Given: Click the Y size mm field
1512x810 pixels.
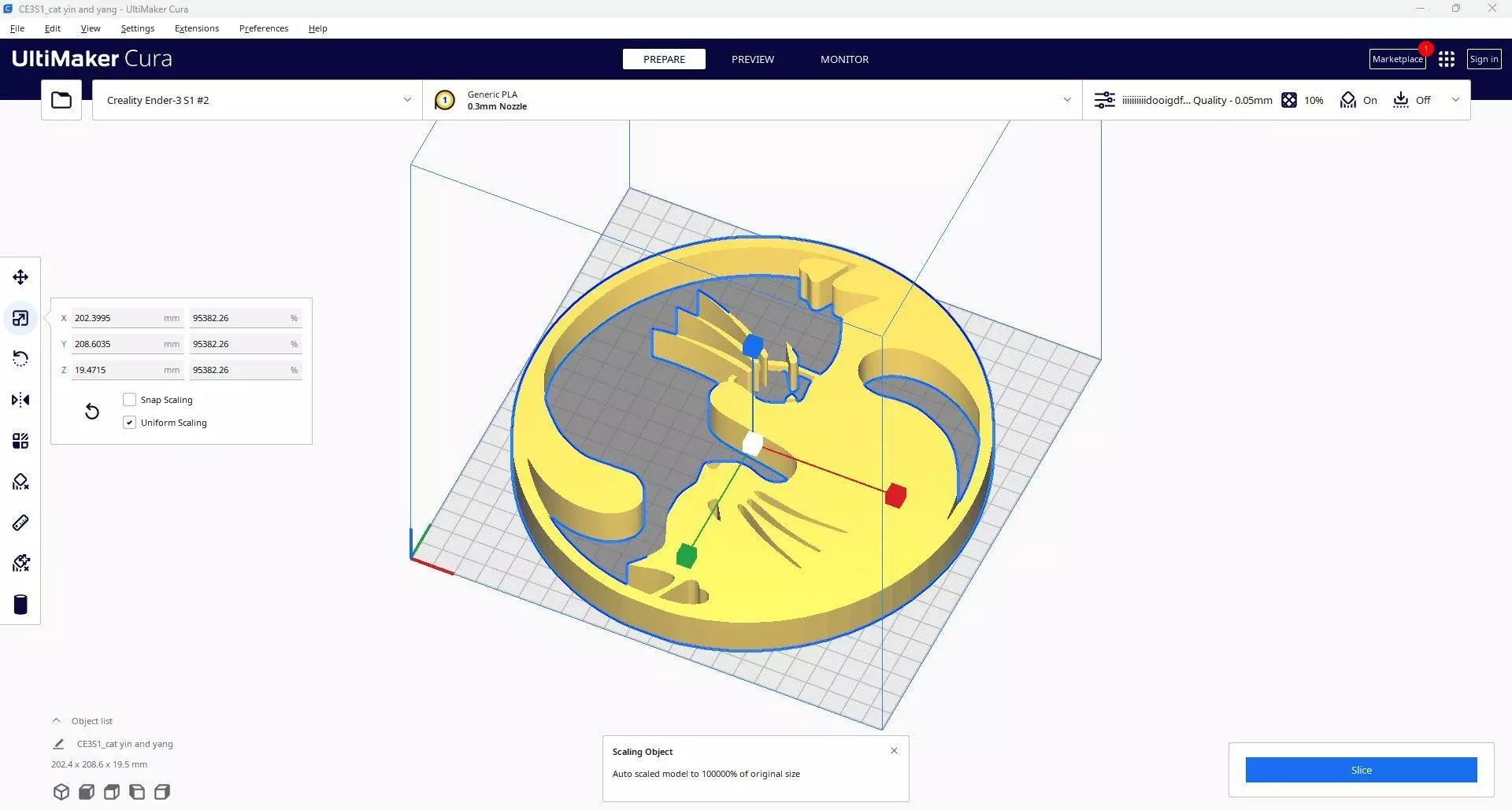Looking at the screenshot, I should click(x=127, y=344).
